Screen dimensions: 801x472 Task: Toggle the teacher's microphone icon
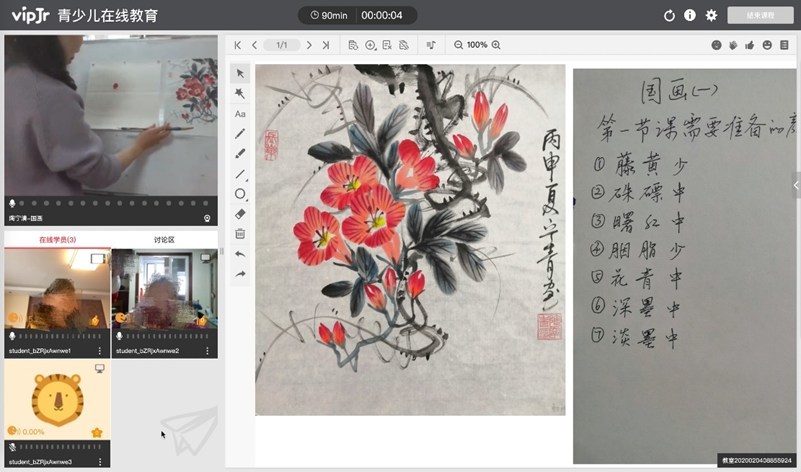tap(12, 203)
